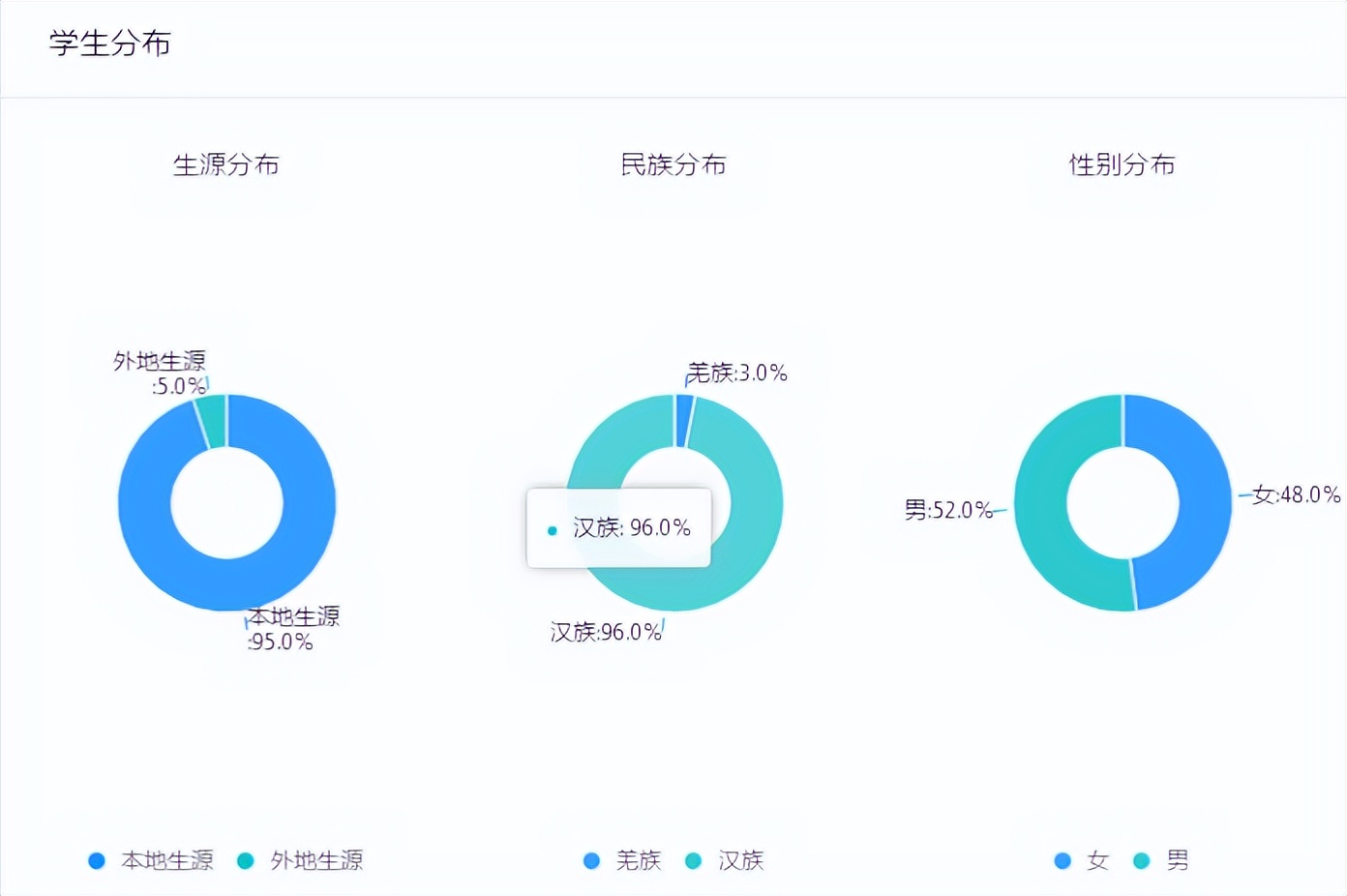The width and height of the screenshot is (1347, 896).
Task: Click the 男:52.0% data label
Action: coord(945,510)
